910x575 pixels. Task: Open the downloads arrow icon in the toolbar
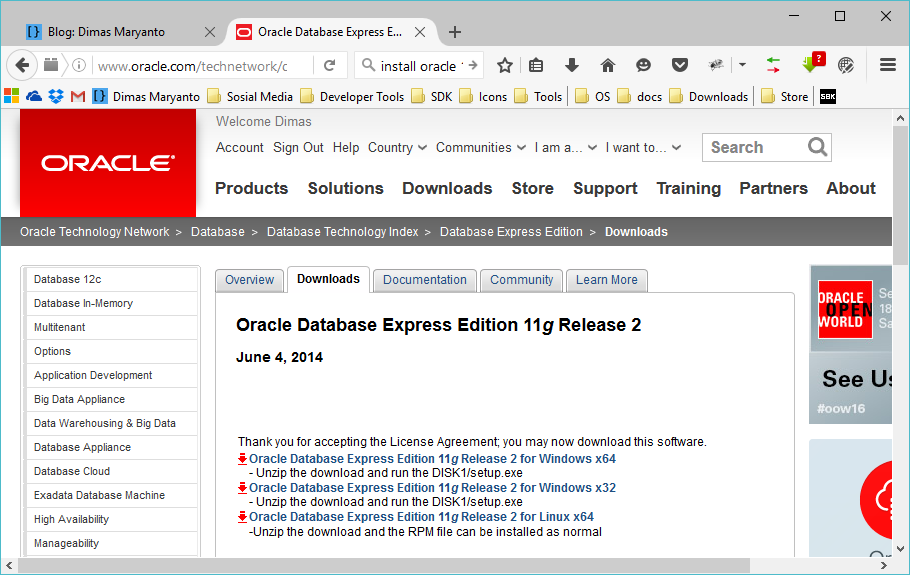(x=572, y=66)
